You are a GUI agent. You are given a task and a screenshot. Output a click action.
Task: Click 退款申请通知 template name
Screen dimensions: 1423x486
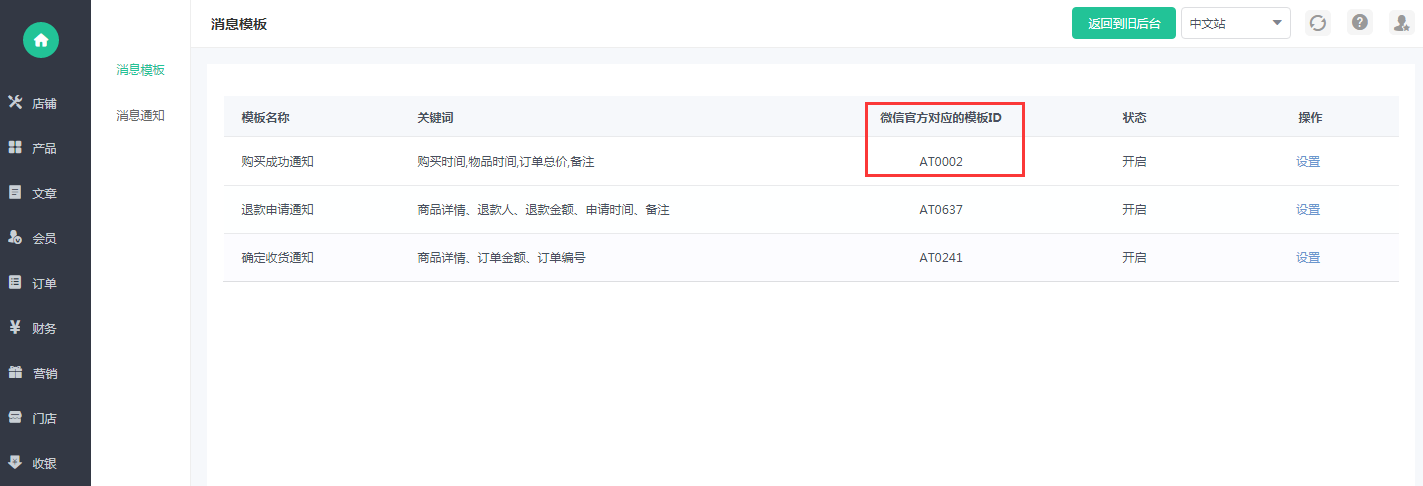pos(277,209)
